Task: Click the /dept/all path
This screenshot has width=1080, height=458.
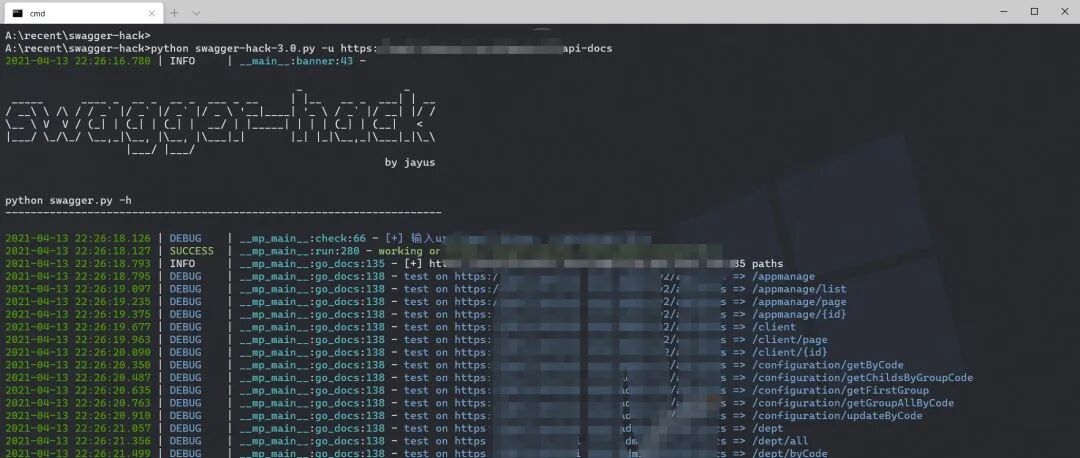Action: (x=780, y=441)
